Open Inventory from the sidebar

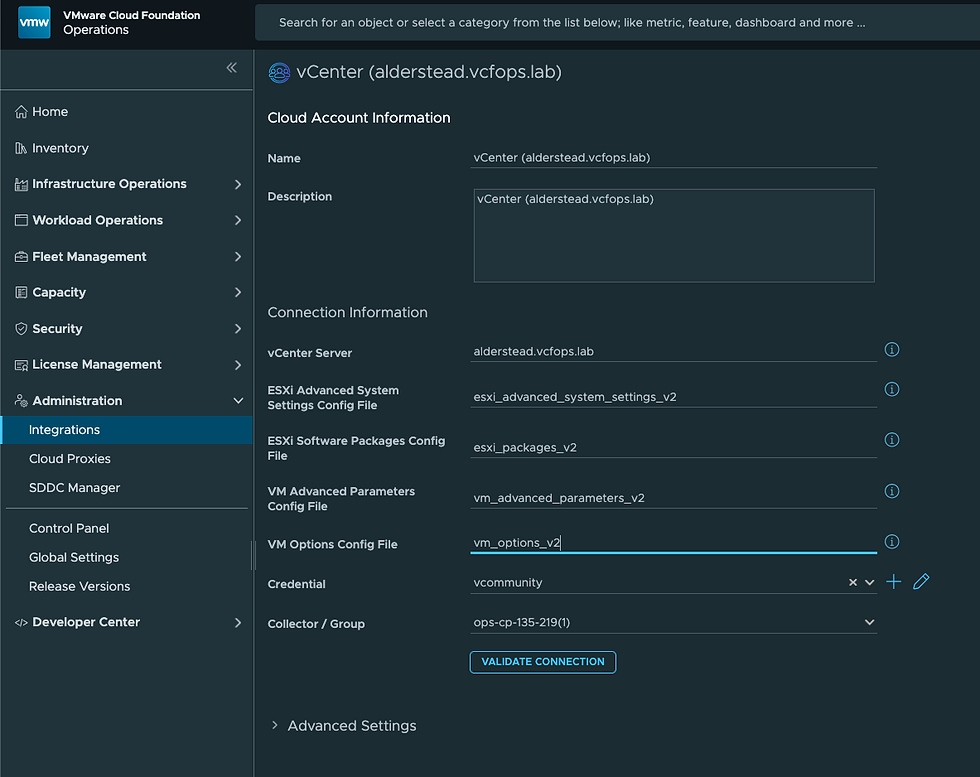[x=60, y=148]
